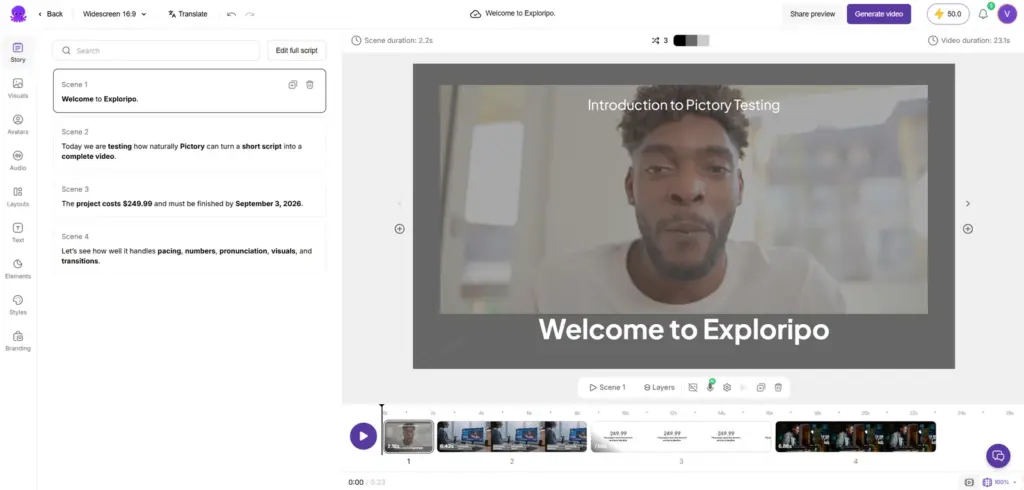
Task: Select 'Introduction to Pictory Testing' title text
Action: 683,105
